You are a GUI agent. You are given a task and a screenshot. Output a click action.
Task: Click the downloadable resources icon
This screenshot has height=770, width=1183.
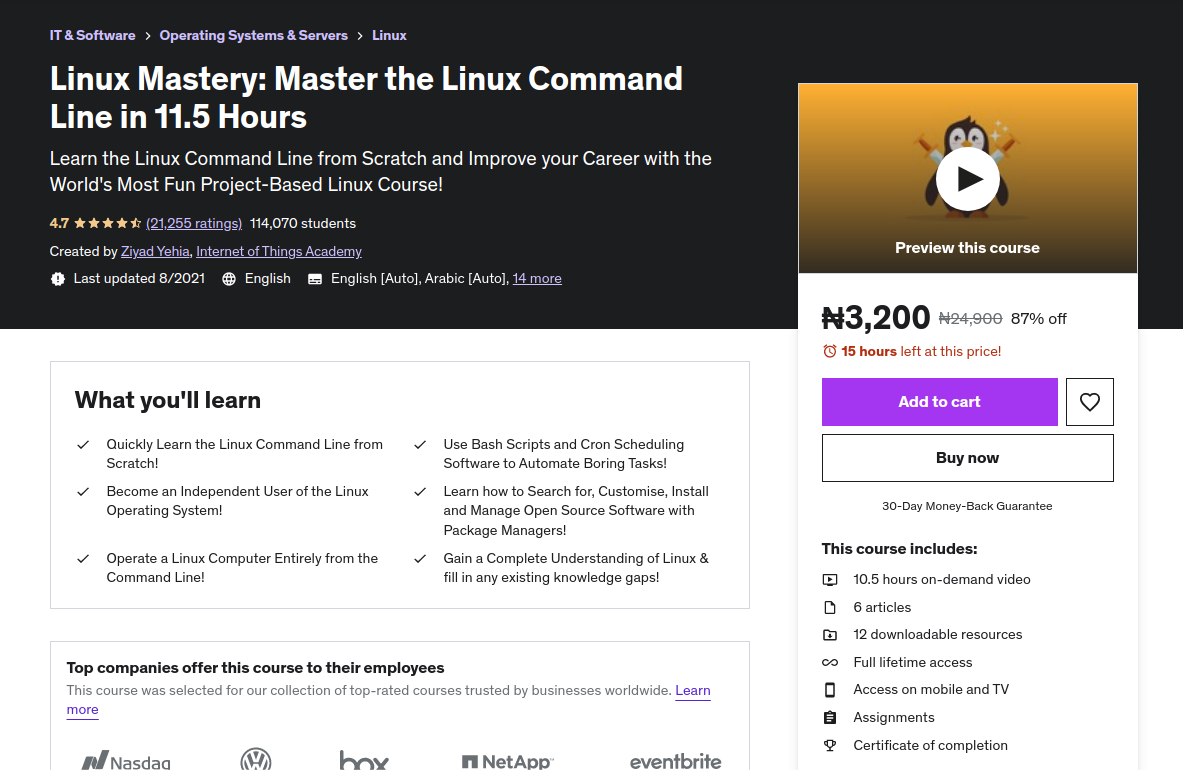tap(830, 634)
